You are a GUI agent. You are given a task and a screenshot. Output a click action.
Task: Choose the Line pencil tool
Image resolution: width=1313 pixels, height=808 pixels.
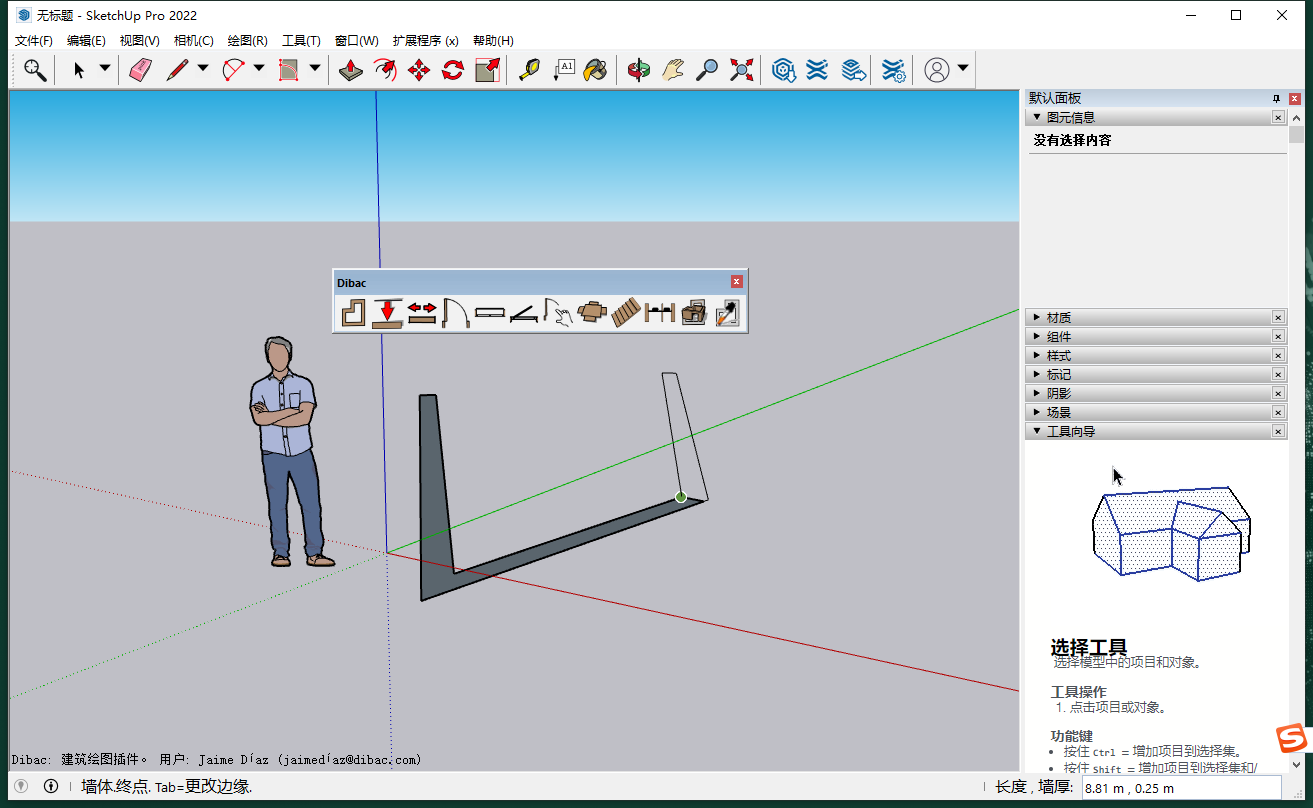[177, 69]
